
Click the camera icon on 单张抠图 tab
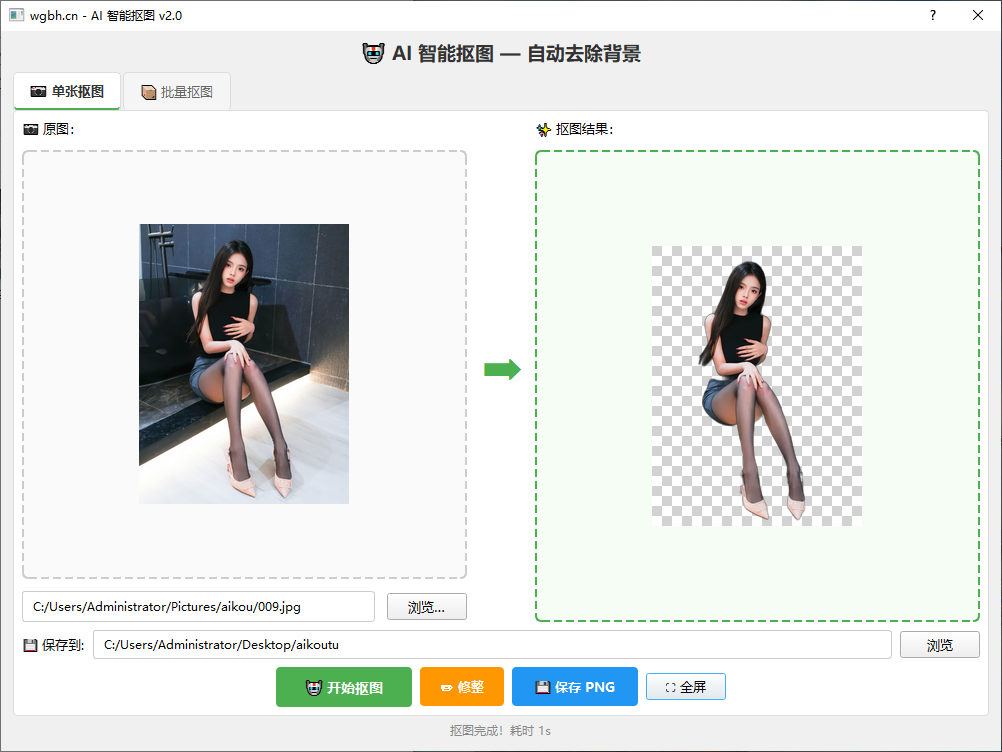click(x=38, y=92)
